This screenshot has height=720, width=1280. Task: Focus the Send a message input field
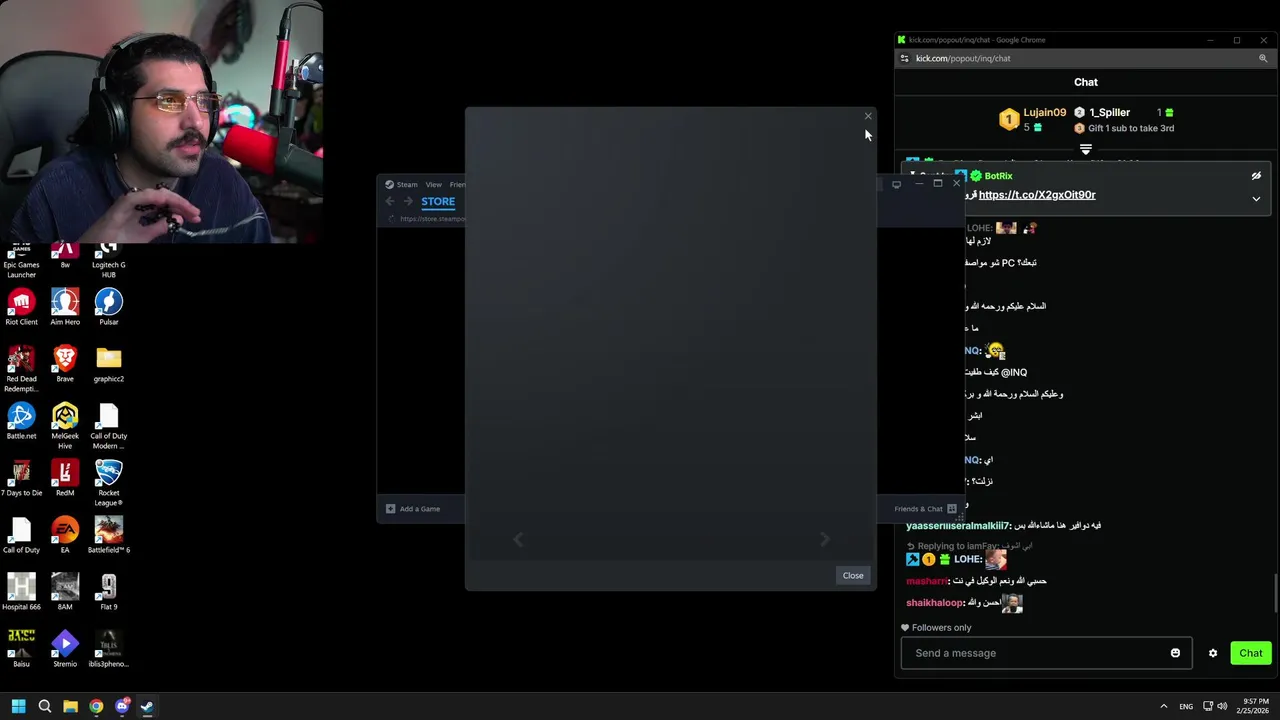tap(1046, 653)
